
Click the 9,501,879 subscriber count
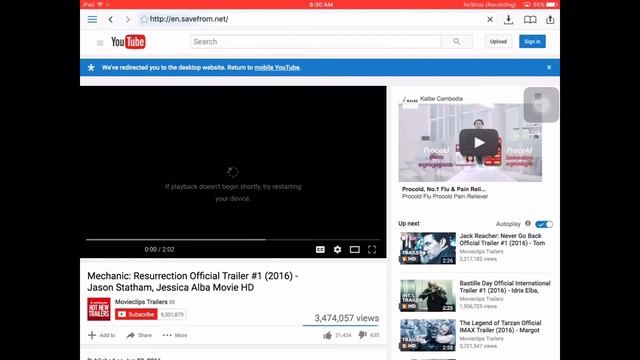172,315
